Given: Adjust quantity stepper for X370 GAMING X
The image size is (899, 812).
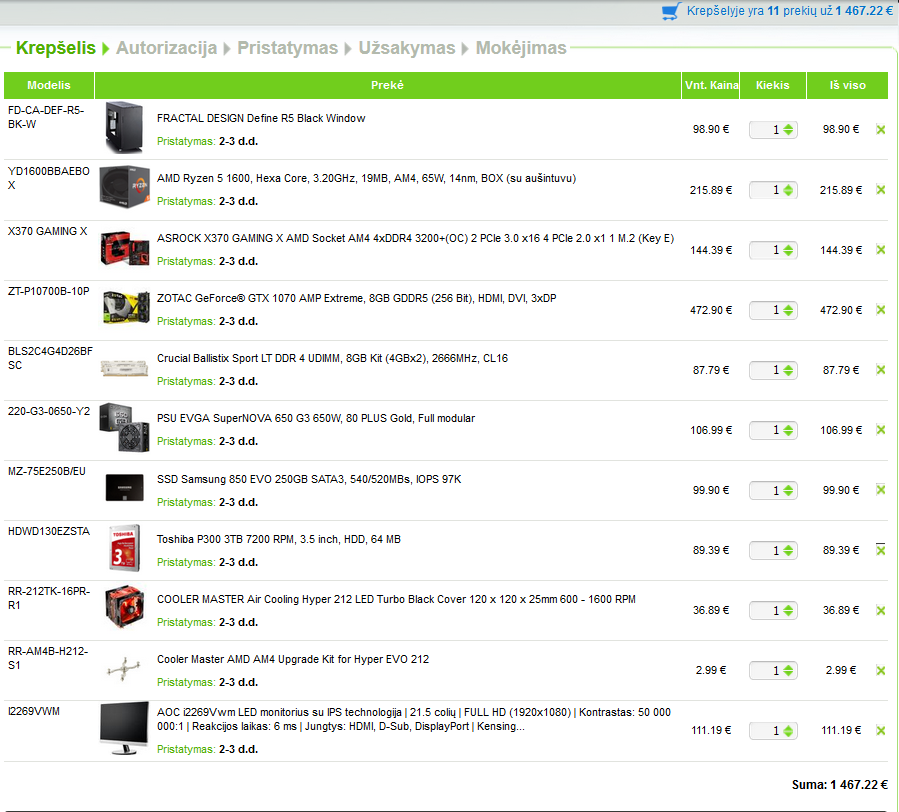Looking at the screenshot, I should (x=788, y=250).
